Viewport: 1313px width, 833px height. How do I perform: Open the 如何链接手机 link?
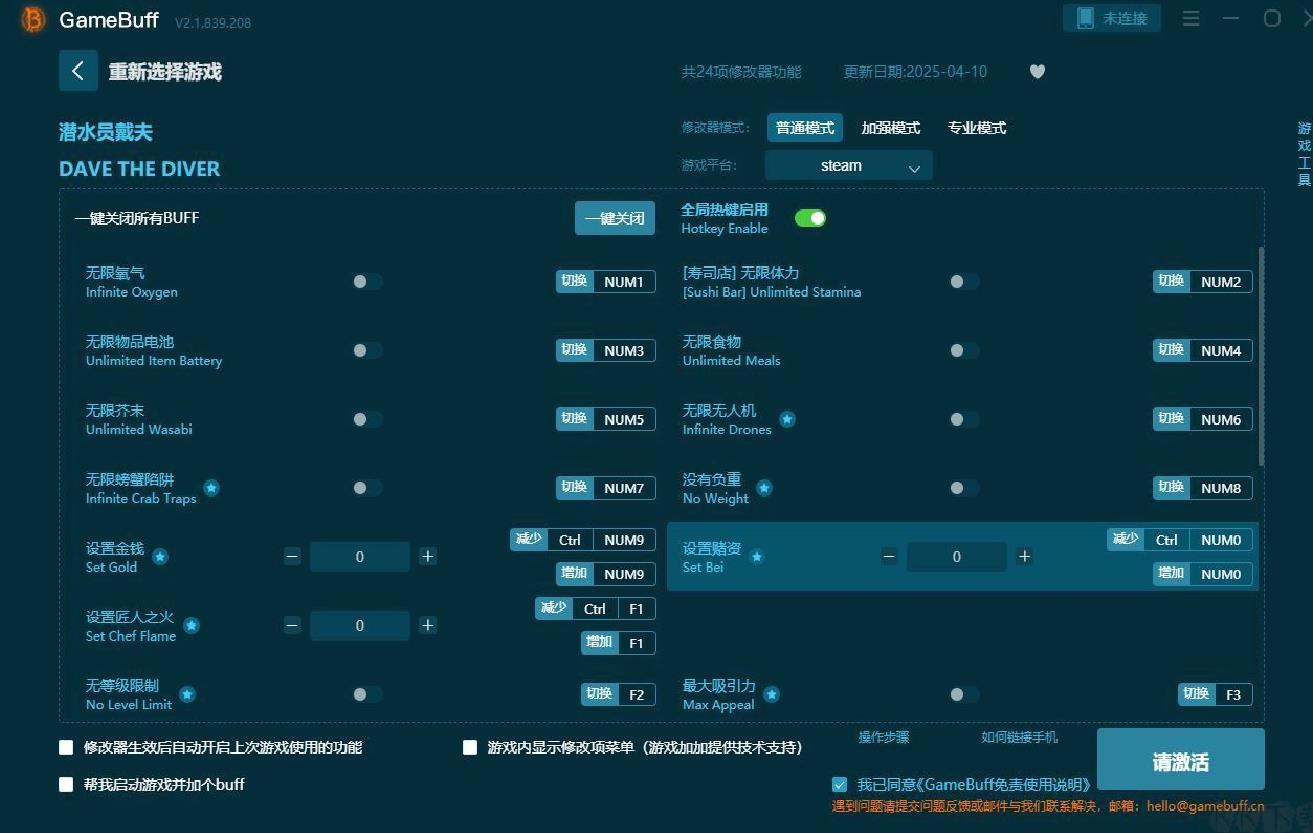click(x=1019, y=738)
